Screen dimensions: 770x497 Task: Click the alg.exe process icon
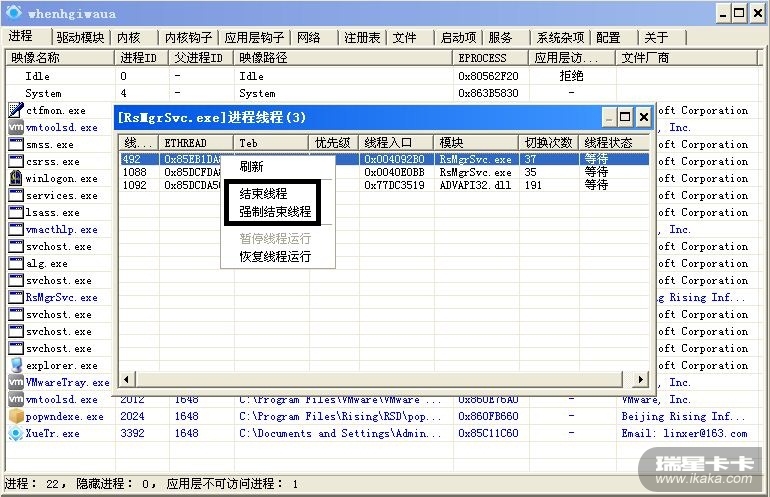click(16, 263)
